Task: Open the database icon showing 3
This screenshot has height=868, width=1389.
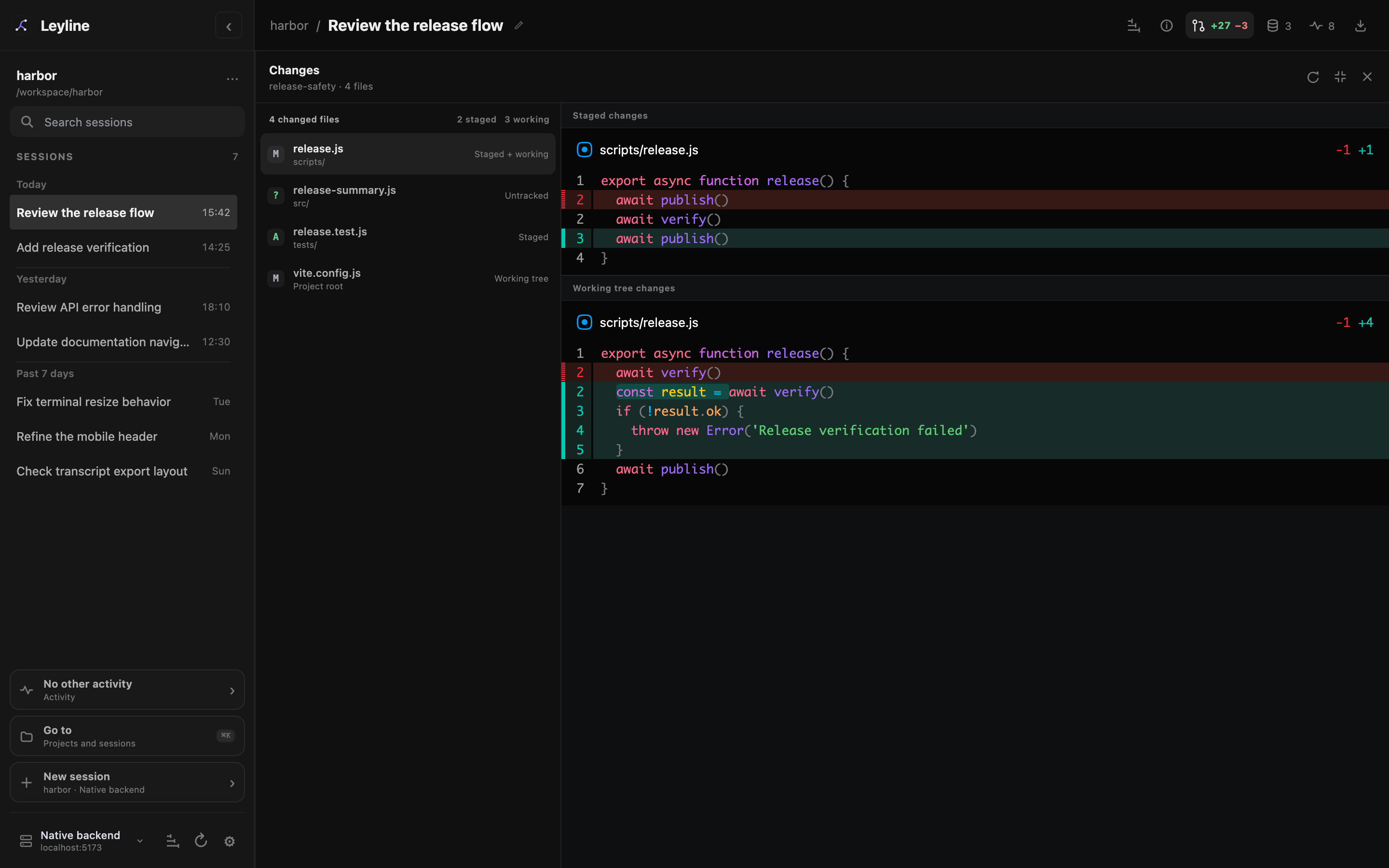Action: click(1279, 26)
